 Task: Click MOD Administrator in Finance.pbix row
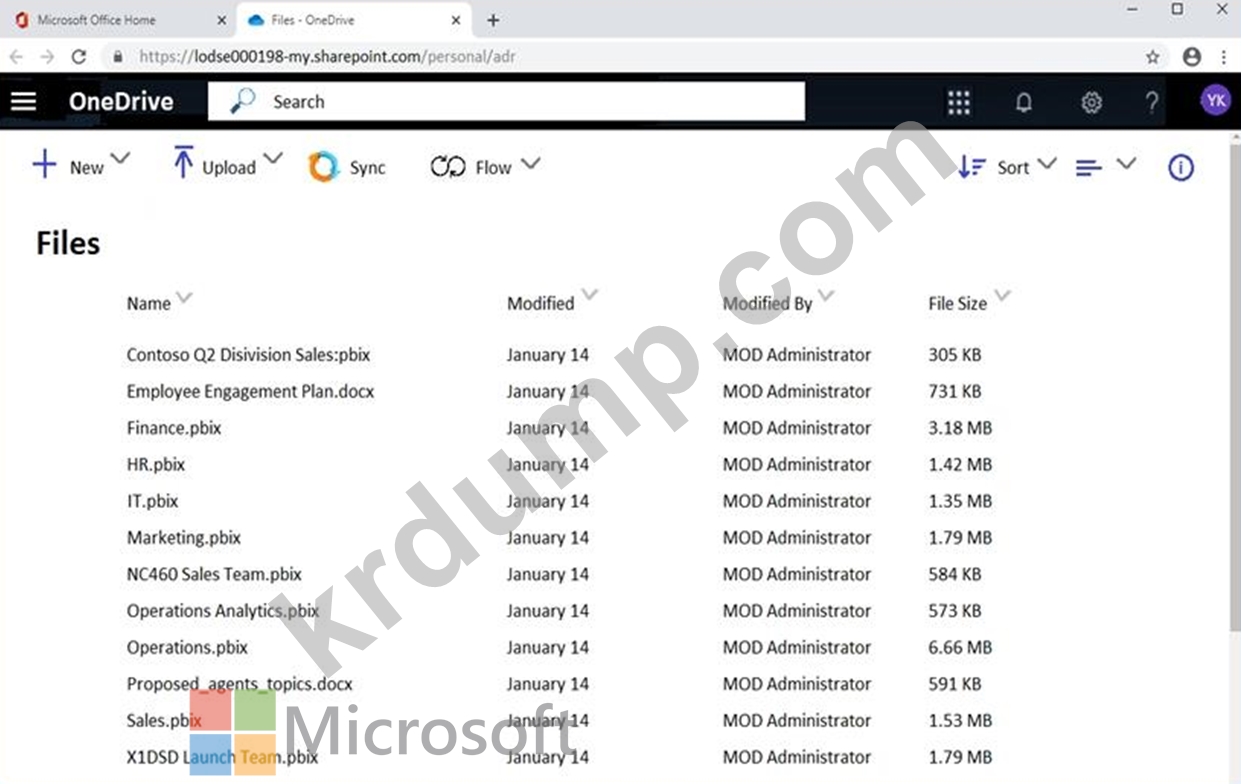point(797,428)
